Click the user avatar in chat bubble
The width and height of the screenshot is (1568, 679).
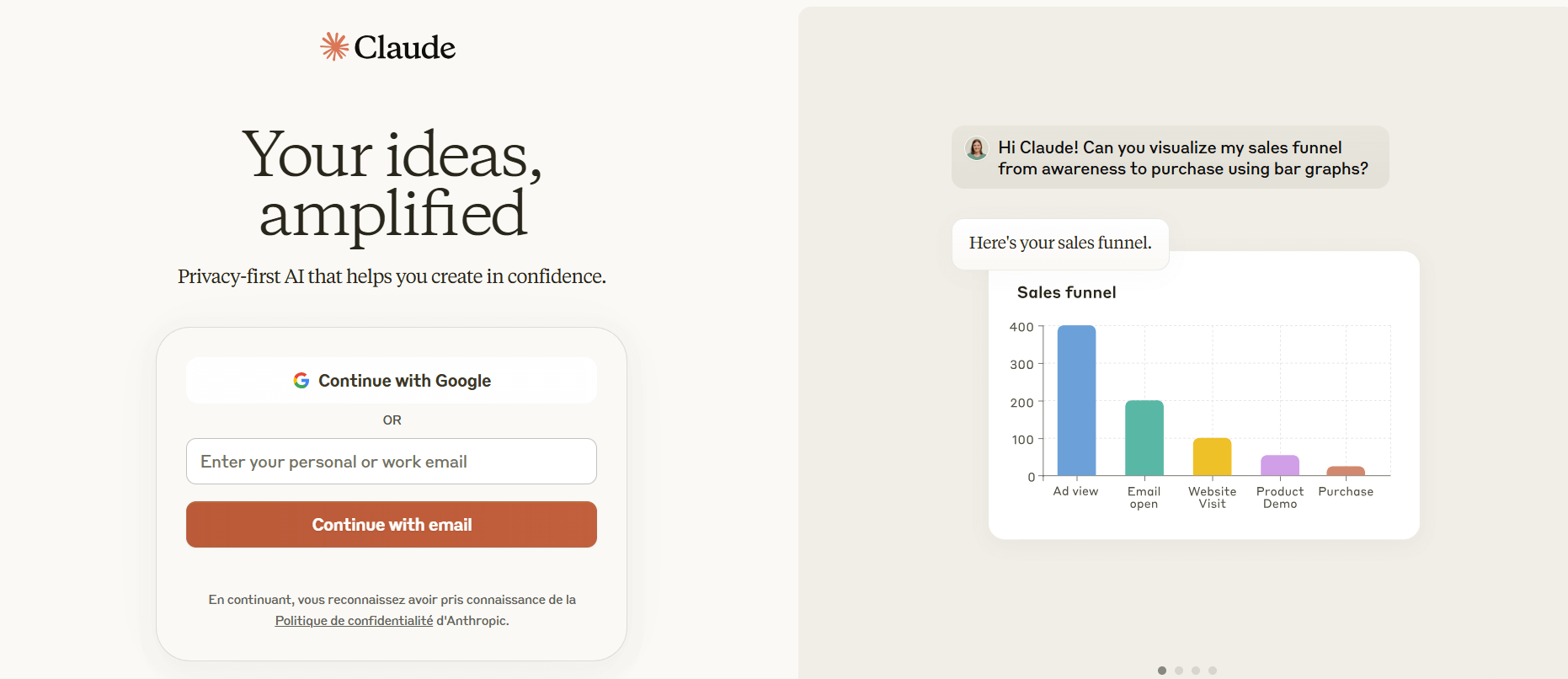pyautogui.click(x=977, y=148)
